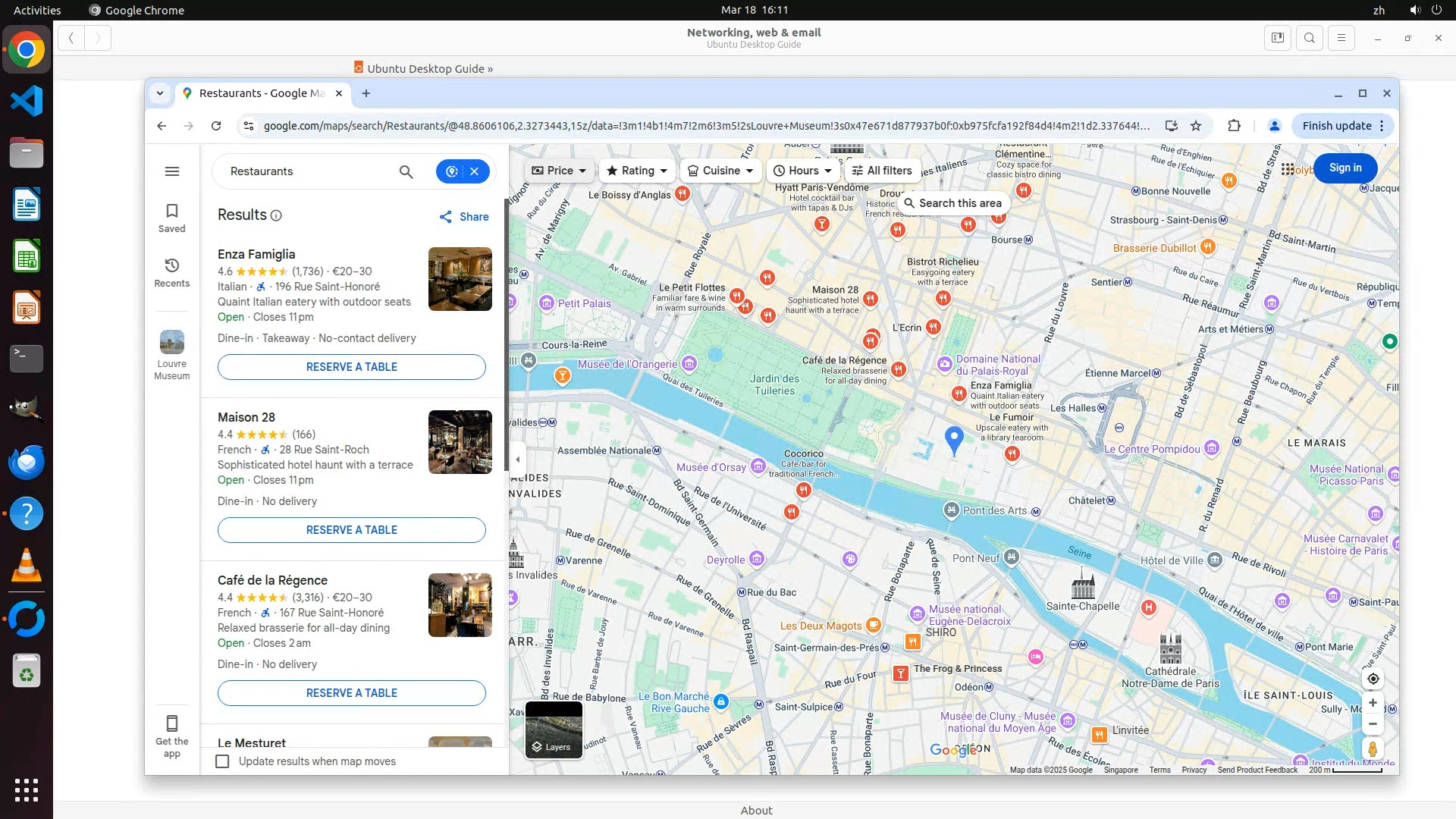This screenshot has height=819, width=1456.
Task: Drop the Street View Pegman icon
Action: click(x=1373, y=749)
